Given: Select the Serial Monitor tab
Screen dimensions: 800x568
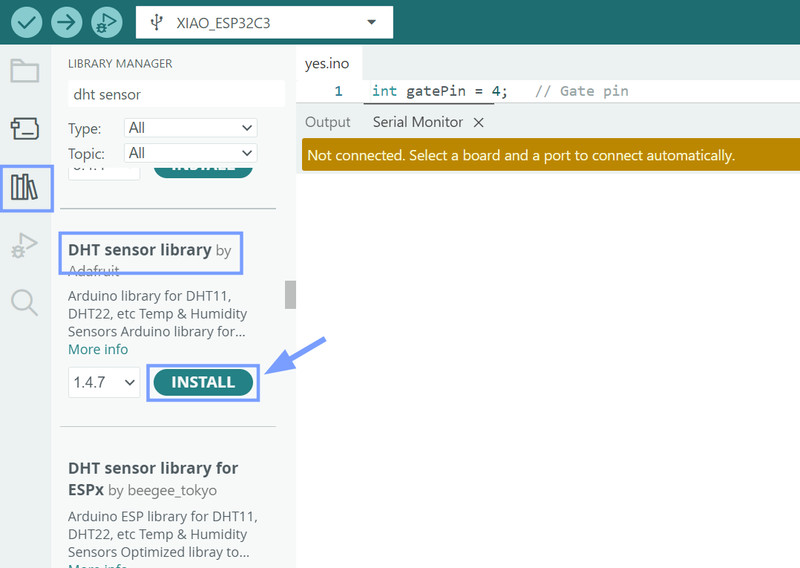Looking at the screenshot, I should (x=417, y=122).
